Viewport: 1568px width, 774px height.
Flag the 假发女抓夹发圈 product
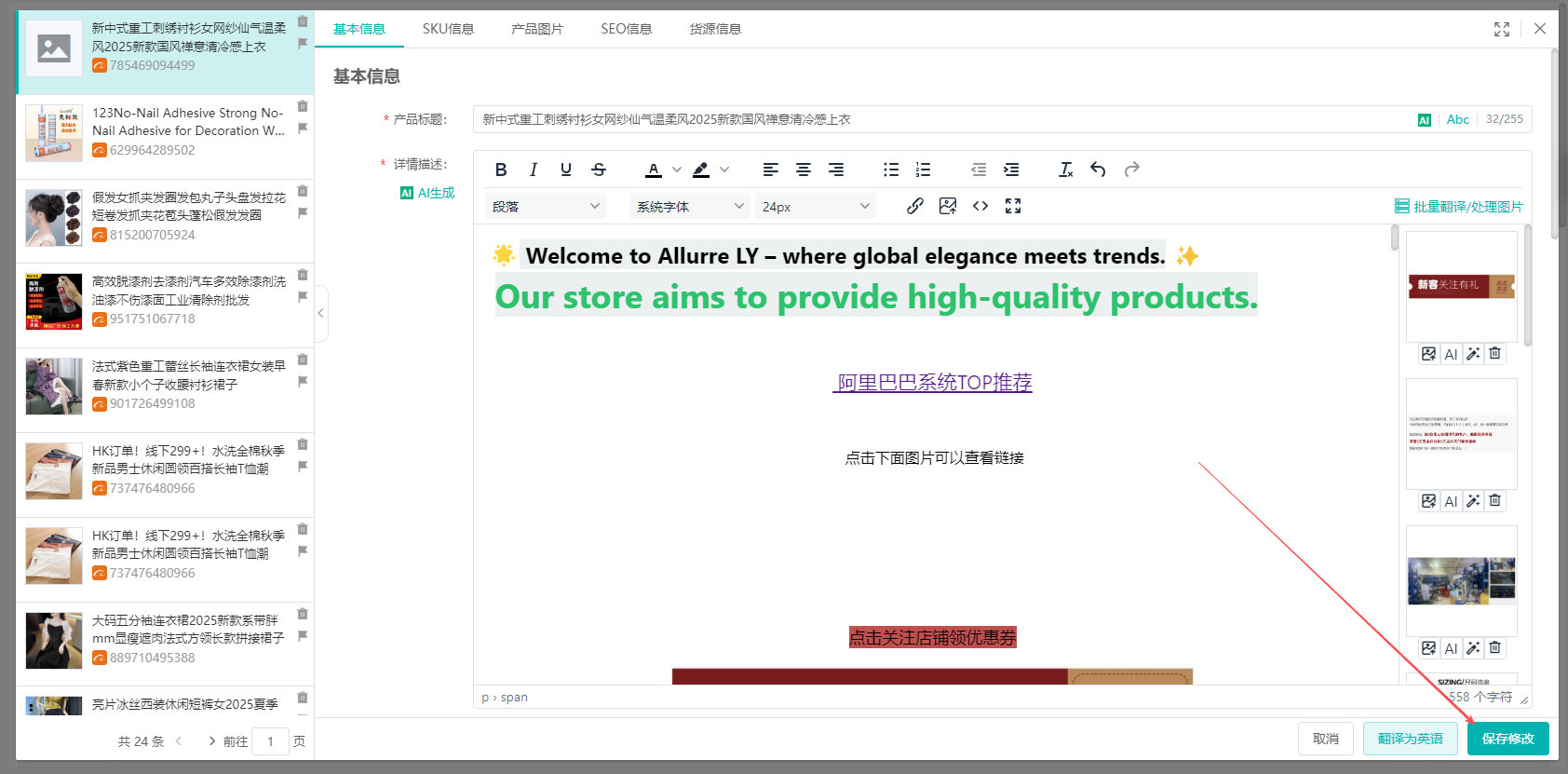coord(303,213)
